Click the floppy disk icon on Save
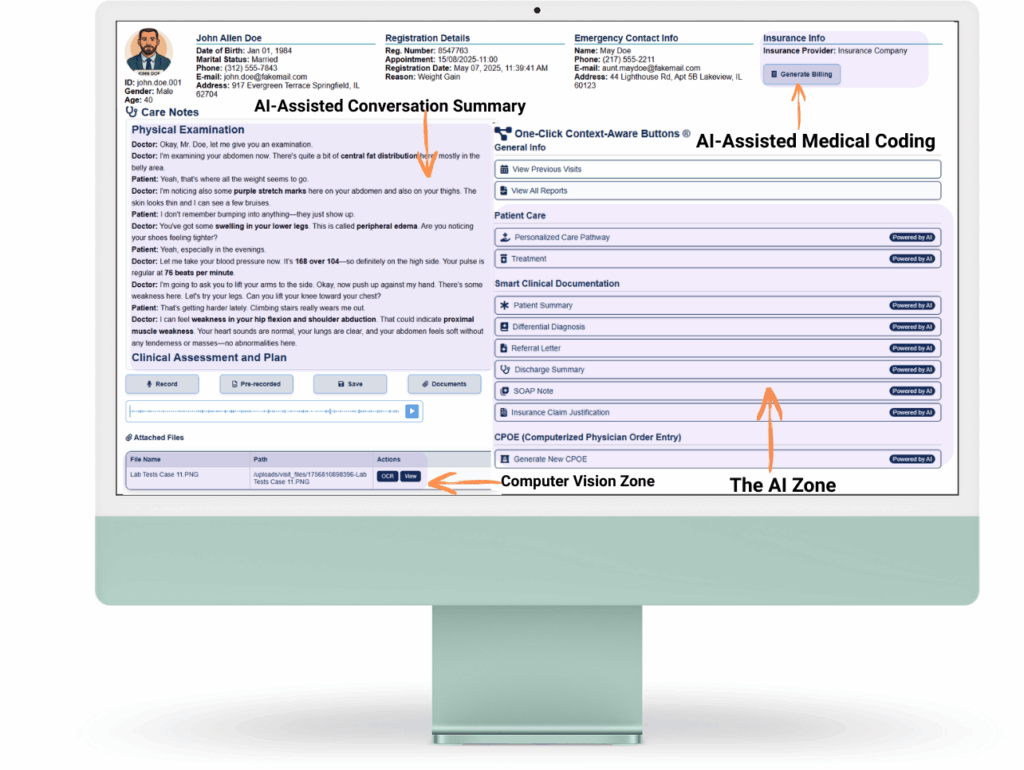The width and height of the screenshot is (1024, 770). coord(341,384)
